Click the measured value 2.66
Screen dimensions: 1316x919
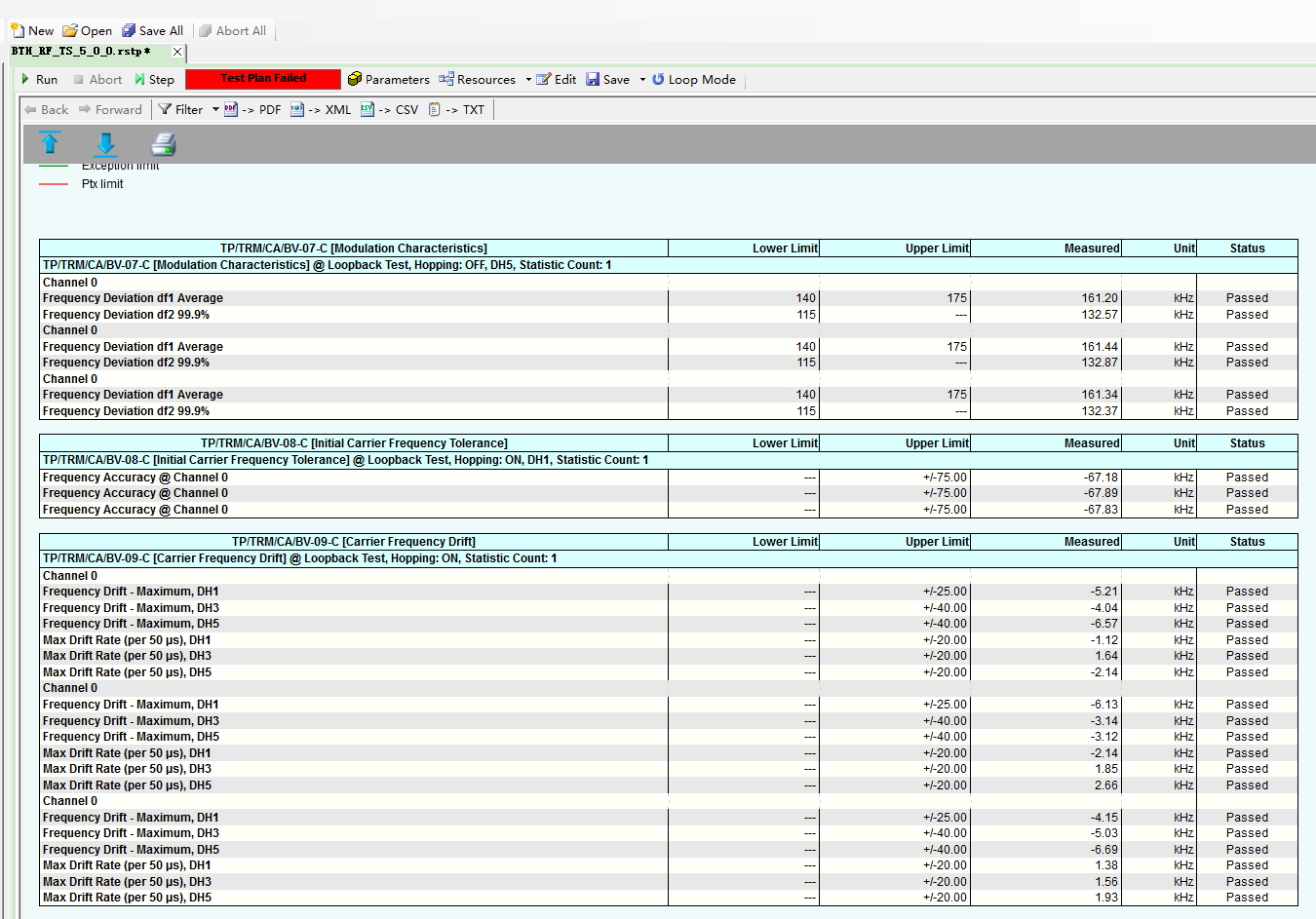pos(1106,785)
